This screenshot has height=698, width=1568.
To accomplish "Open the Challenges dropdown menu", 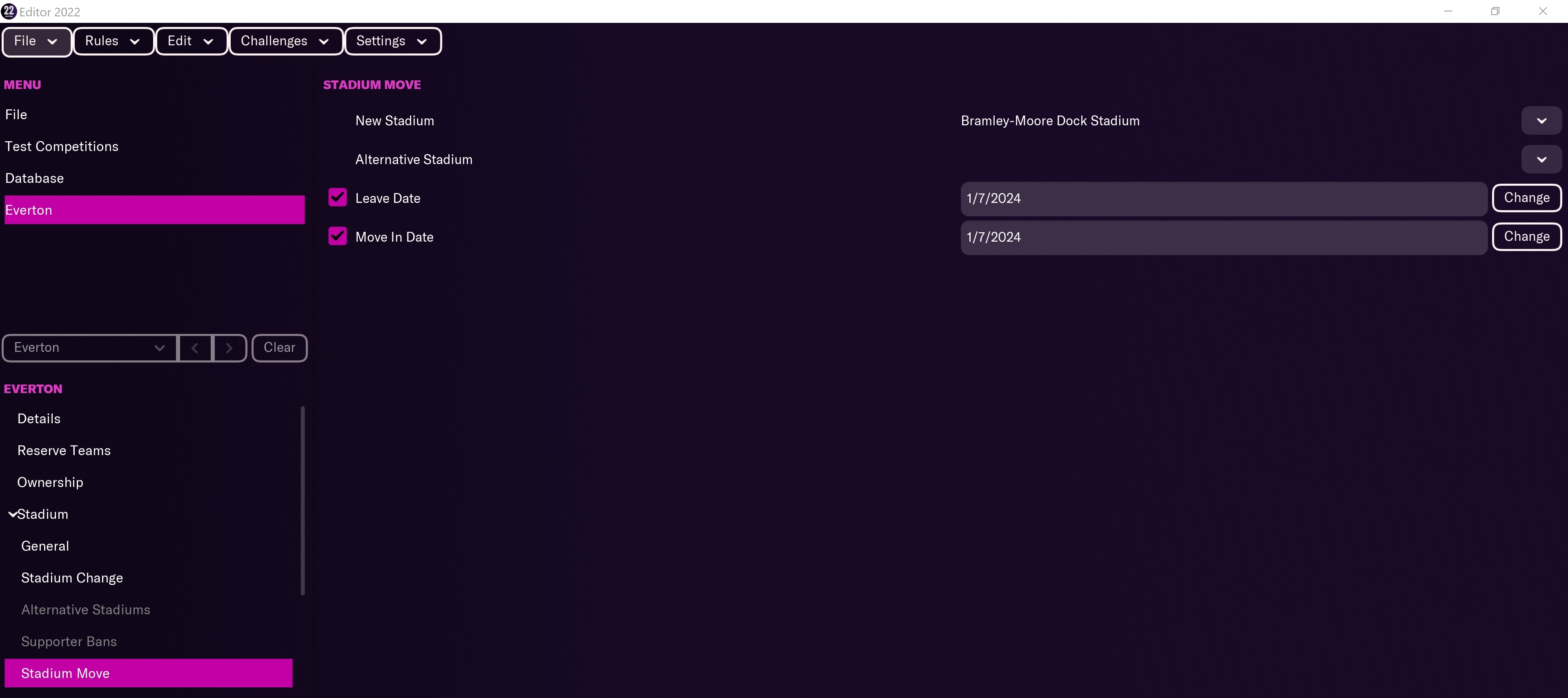I will tap(285, 41).
